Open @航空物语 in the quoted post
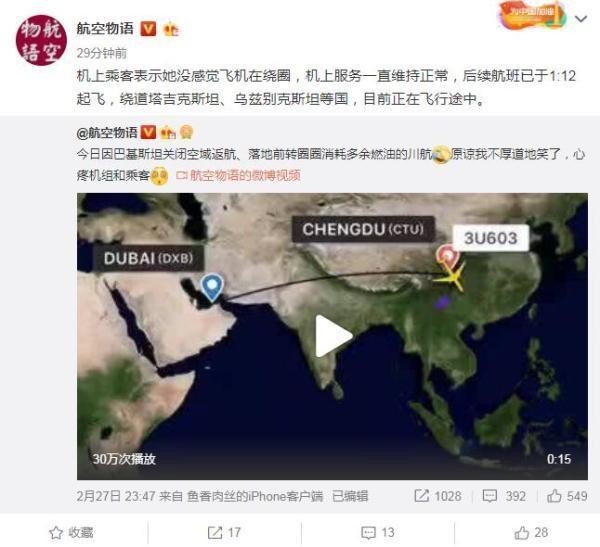 tap(107, 133)
